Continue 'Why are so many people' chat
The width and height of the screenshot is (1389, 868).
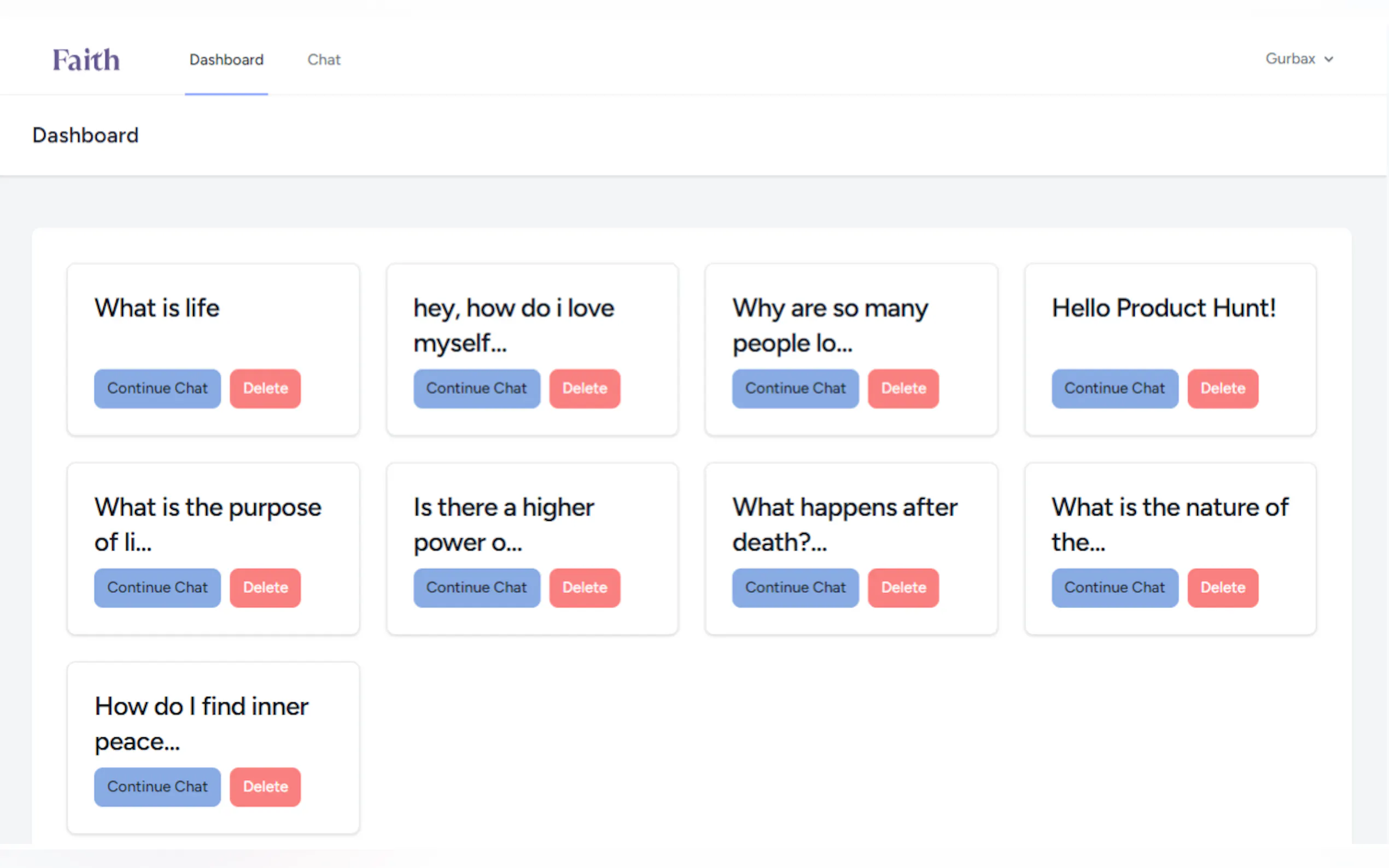pos(795,389)
